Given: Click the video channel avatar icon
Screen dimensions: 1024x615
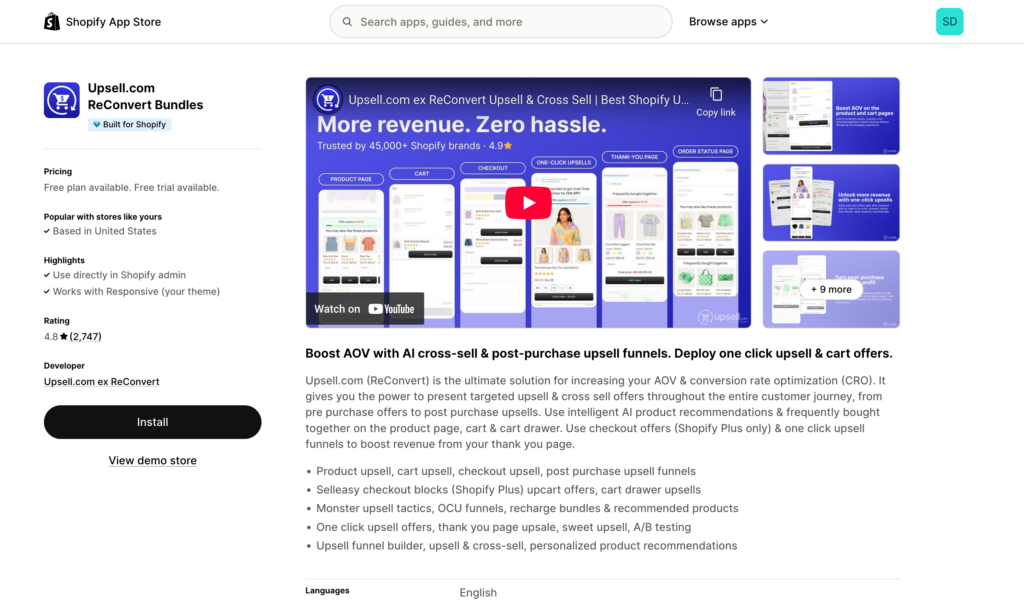Looking at the screenshot, I should [328, 100].
